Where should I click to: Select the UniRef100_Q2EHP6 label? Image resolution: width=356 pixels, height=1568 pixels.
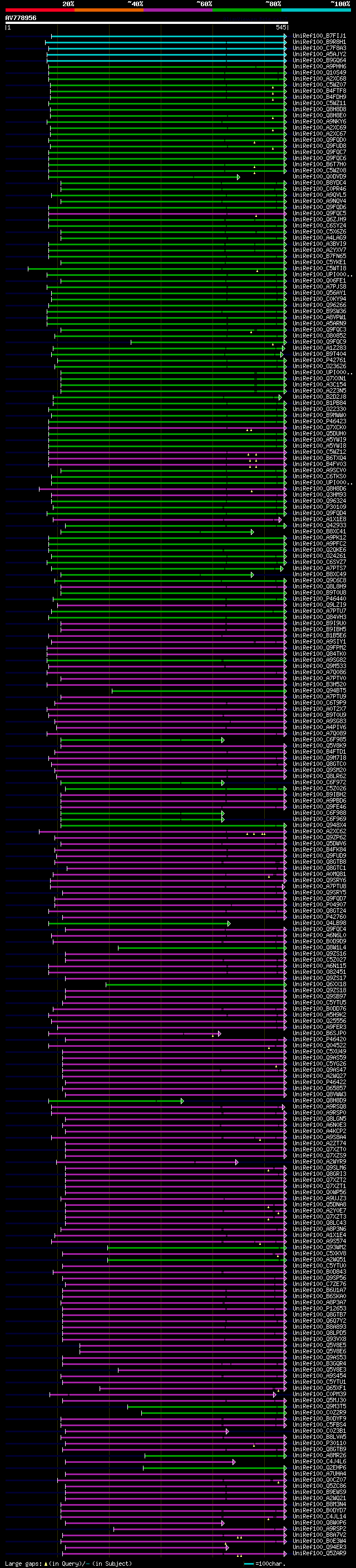coord(319,1467)
